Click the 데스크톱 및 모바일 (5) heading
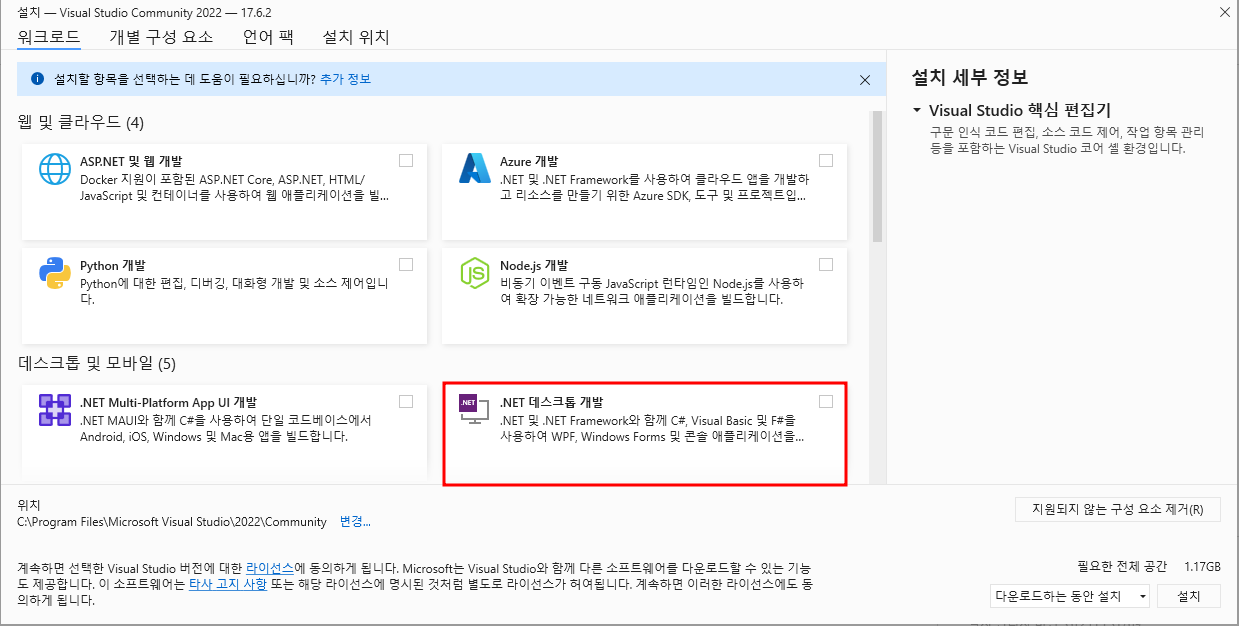 (x=97, y=362)
